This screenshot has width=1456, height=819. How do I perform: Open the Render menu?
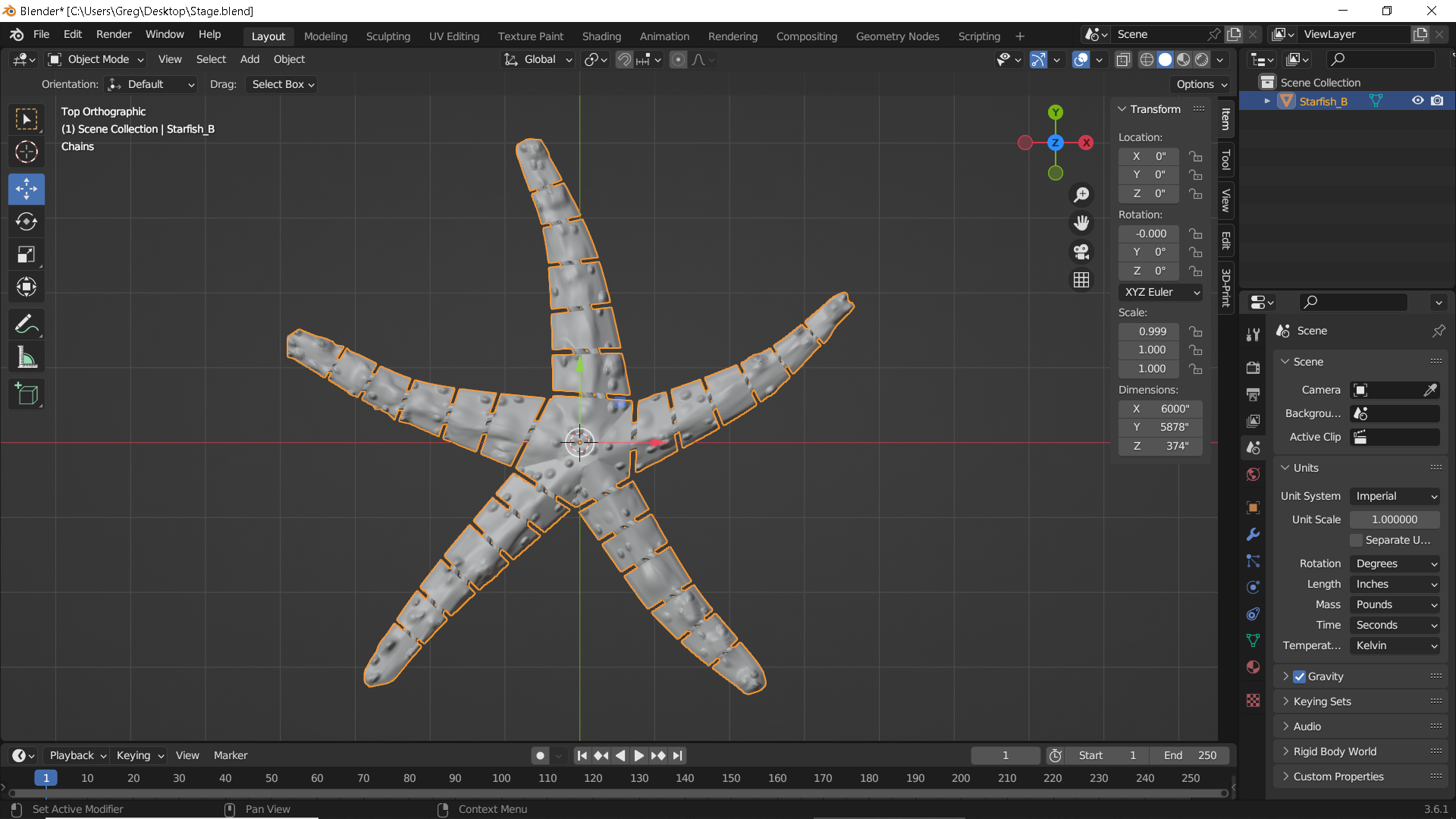[114, 35]
